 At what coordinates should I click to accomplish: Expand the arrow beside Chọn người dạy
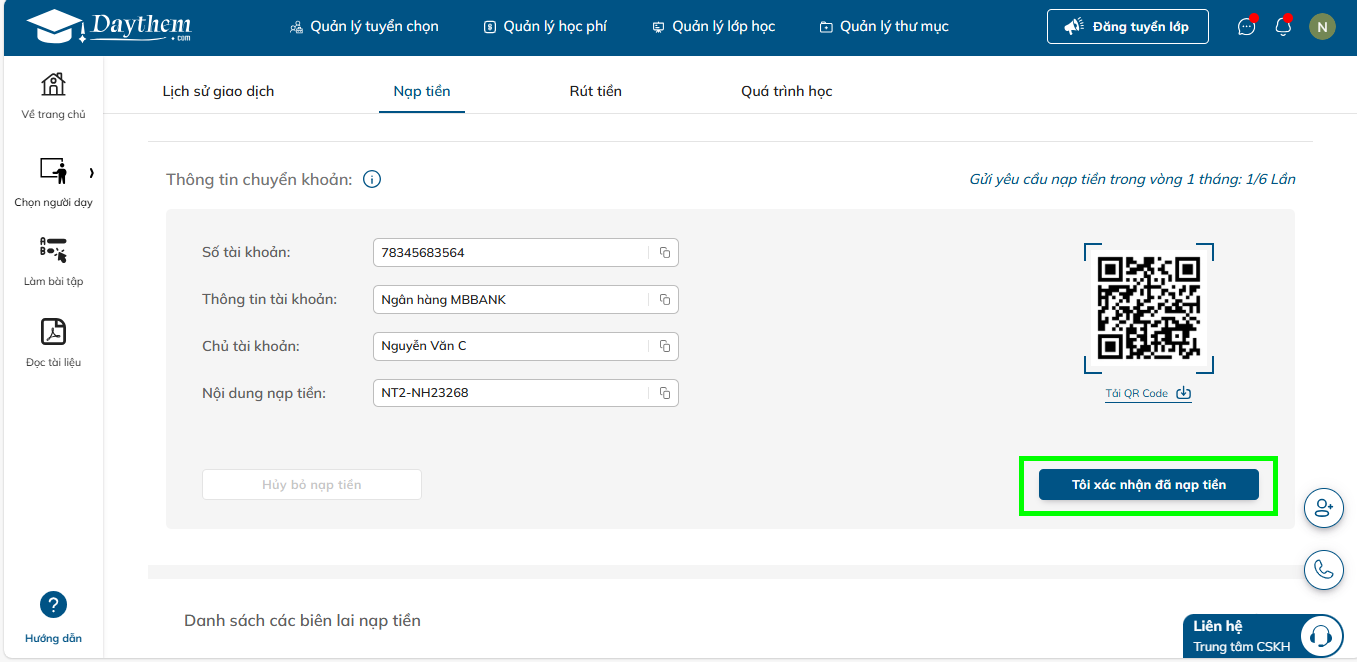point(91,174)
